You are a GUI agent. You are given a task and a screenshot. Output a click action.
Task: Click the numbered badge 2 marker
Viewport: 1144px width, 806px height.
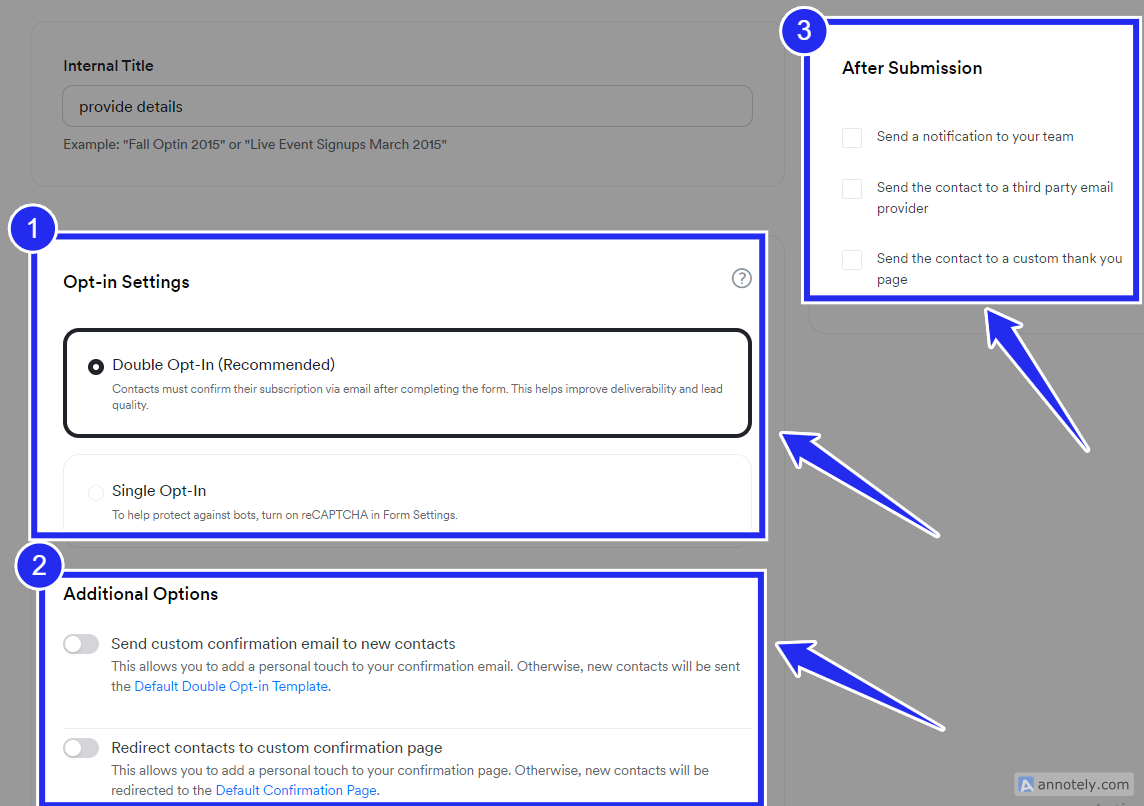[x=39, y=565]
